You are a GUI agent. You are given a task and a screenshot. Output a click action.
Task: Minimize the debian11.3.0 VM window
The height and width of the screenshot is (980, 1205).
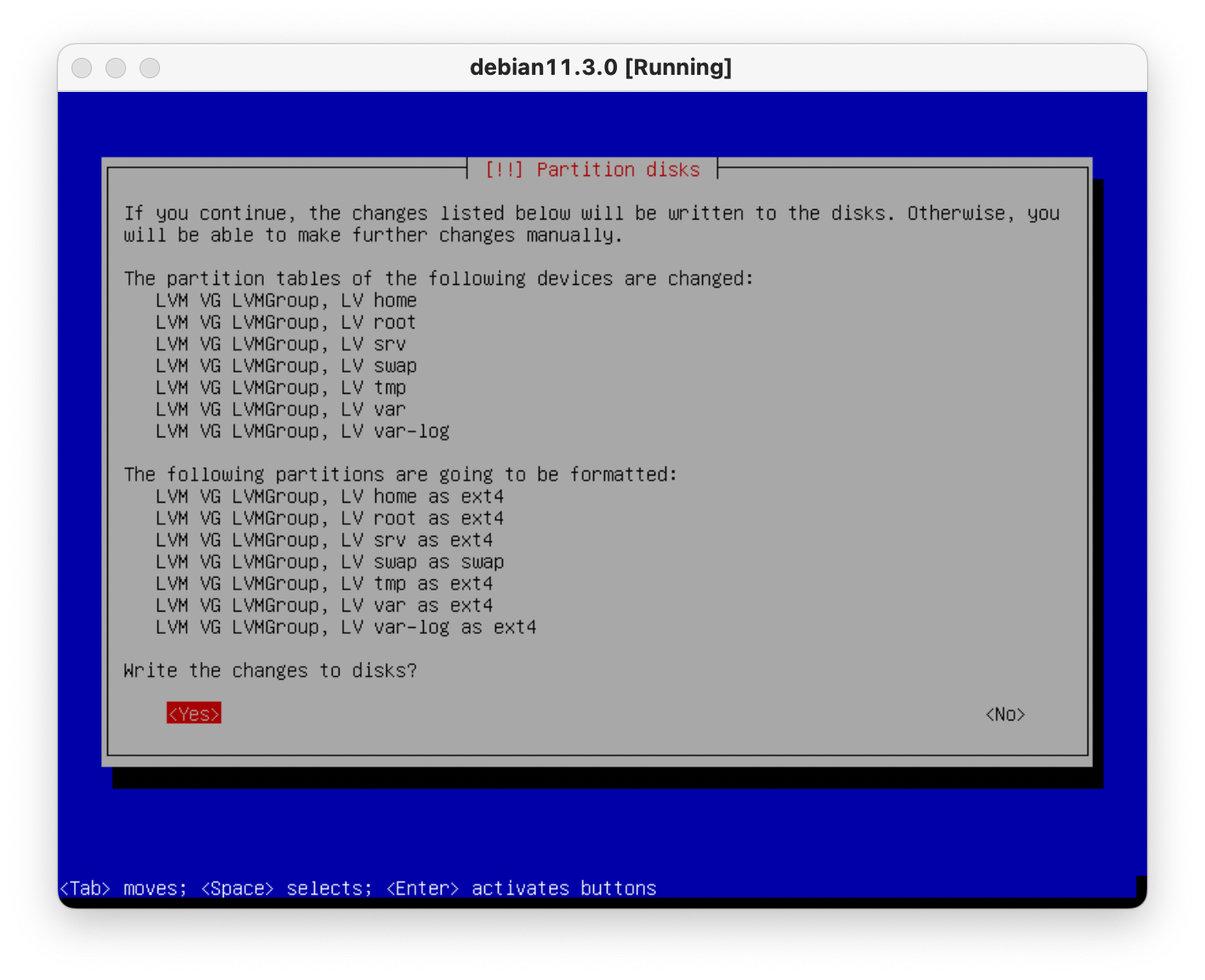point(116,68)
